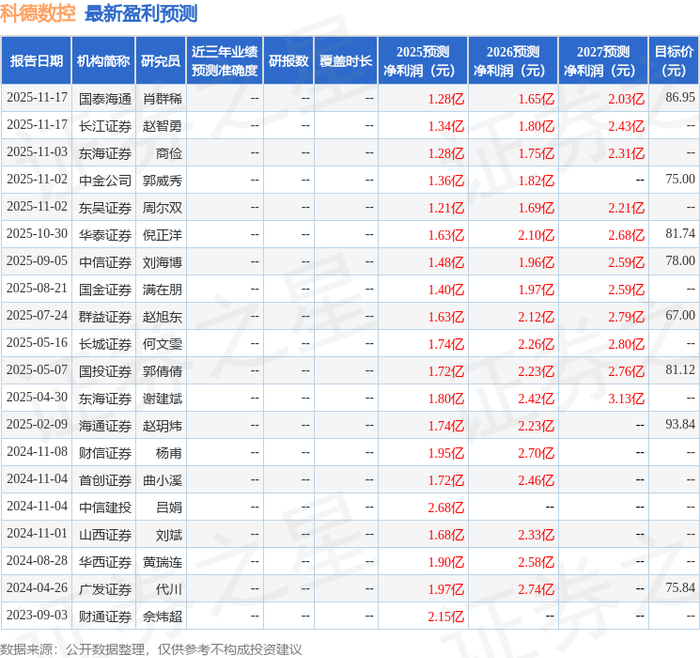
Task: Select the 国投证券 institution cell
Action: coord(105,371)
